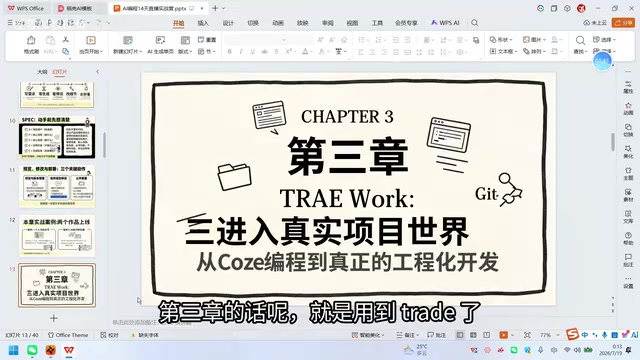Click the cloud status 未上云 button
The image size is (640, 360).
coord(595,23)
